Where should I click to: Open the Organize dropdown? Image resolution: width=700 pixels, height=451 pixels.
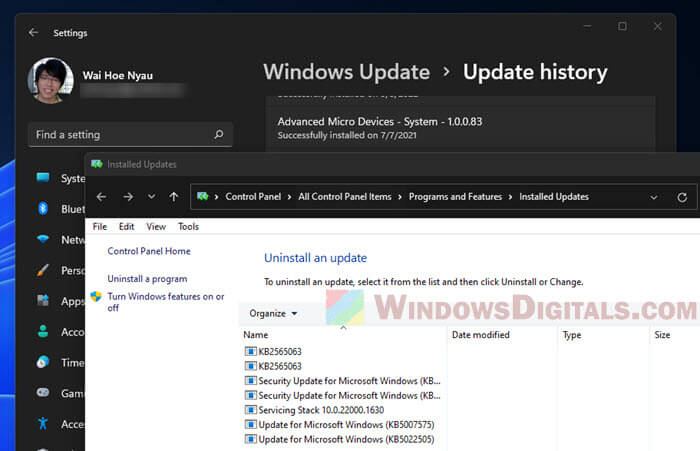(273, 313)
